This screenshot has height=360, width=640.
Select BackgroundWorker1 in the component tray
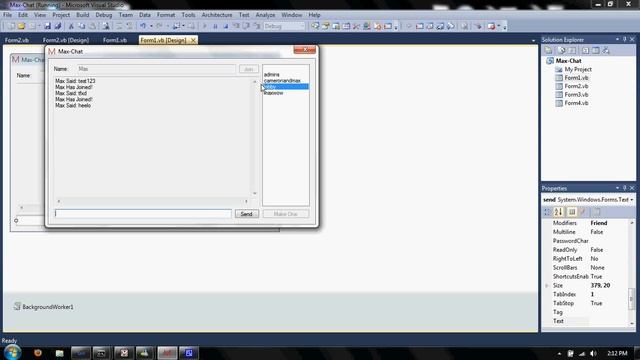(44, 307)
